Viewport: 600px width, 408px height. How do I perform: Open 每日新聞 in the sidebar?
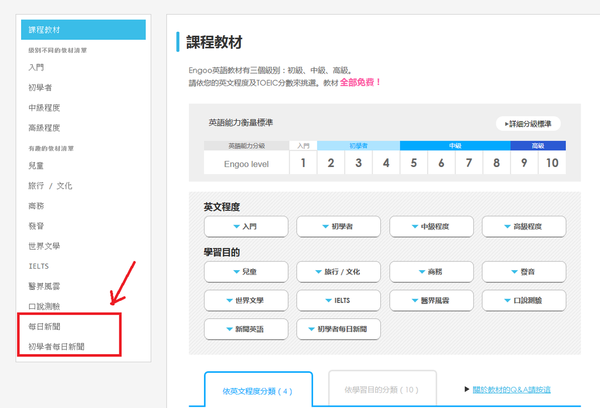click(x=45, y=326)
